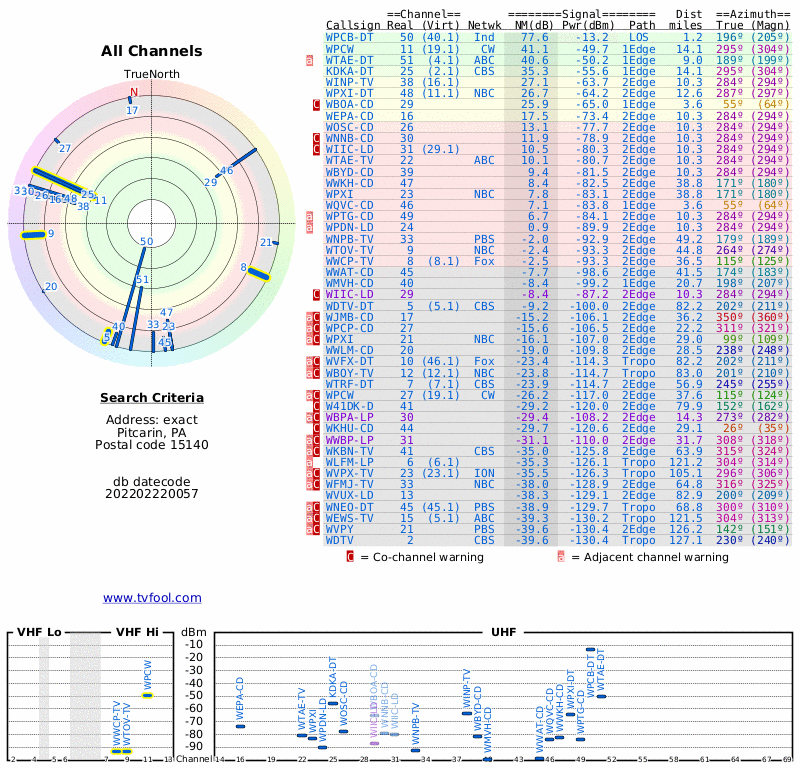Viewport: 800px width, 768px height.
Task: Select the WPCB-DT callsign in the table
Action: [349, 37]
